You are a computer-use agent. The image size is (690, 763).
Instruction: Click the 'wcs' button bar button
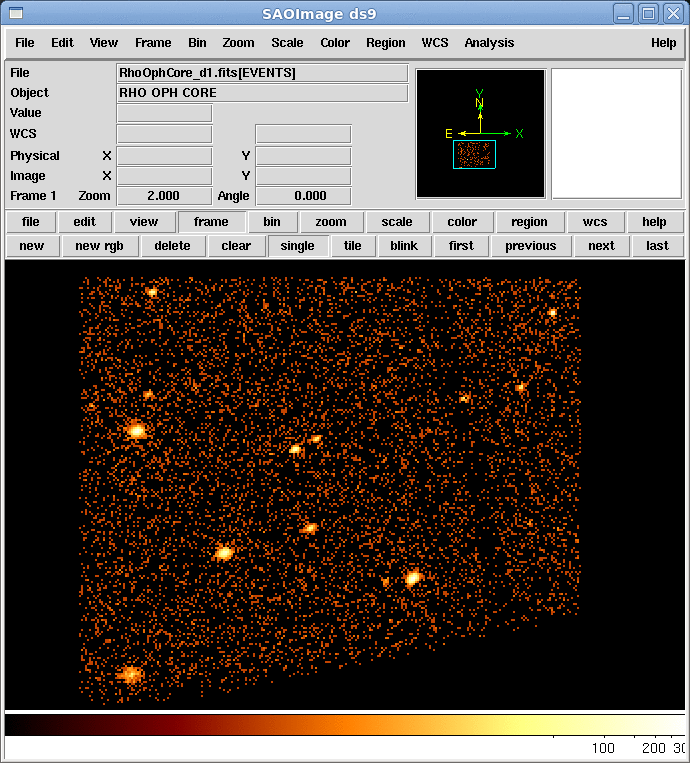point(595,222)
